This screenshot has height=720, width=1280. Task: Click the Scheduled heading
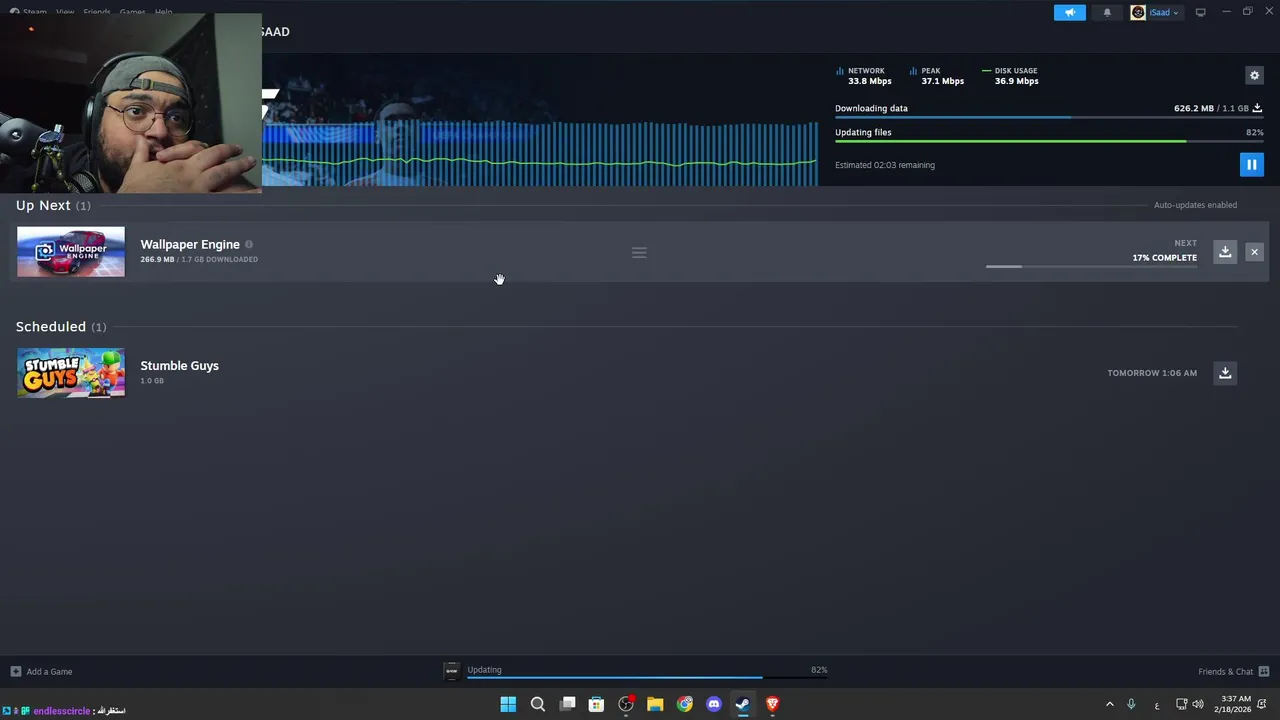coord(51,327)
